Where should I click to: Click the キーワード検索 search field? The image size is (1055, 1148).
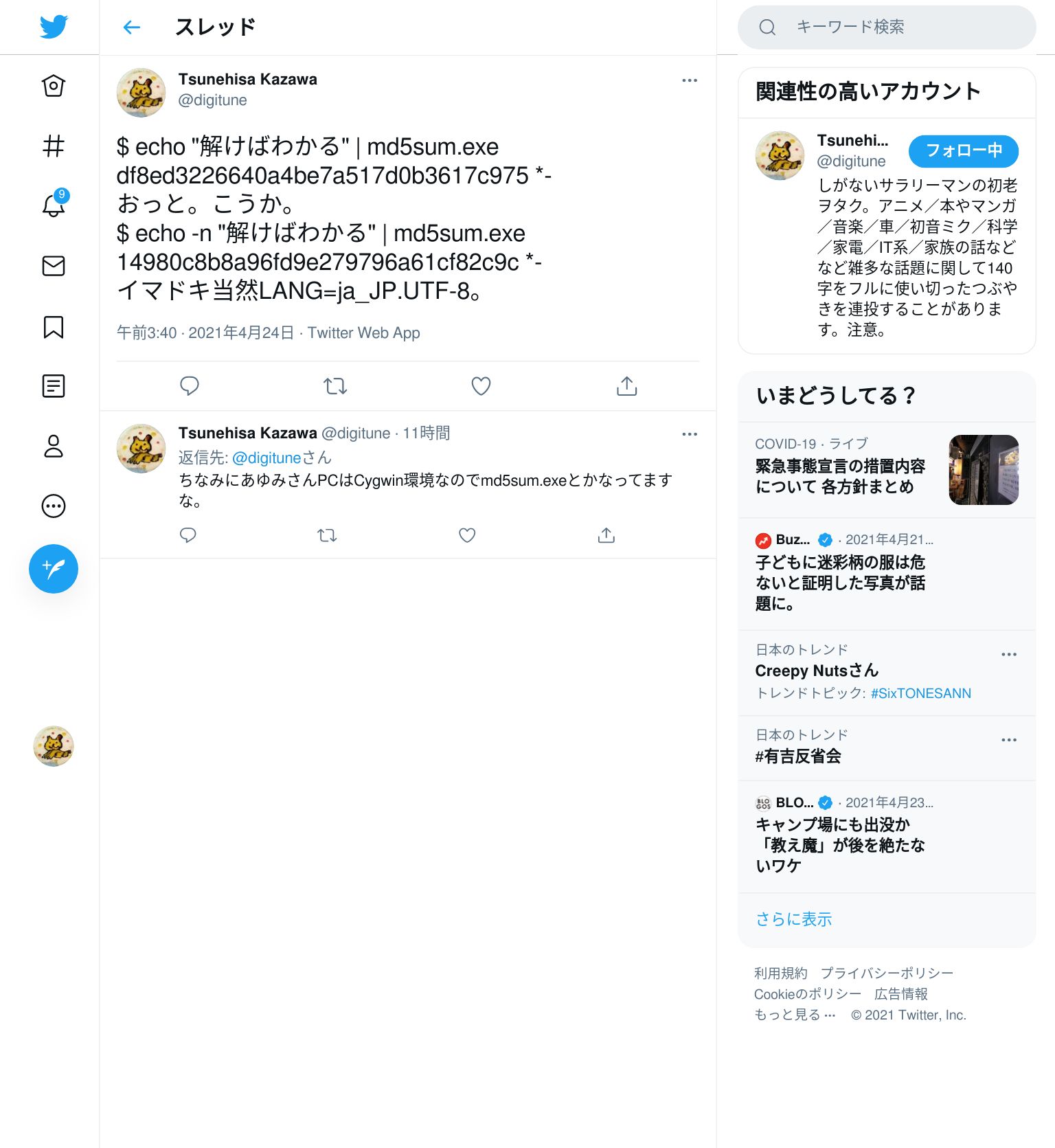point(887,27)
